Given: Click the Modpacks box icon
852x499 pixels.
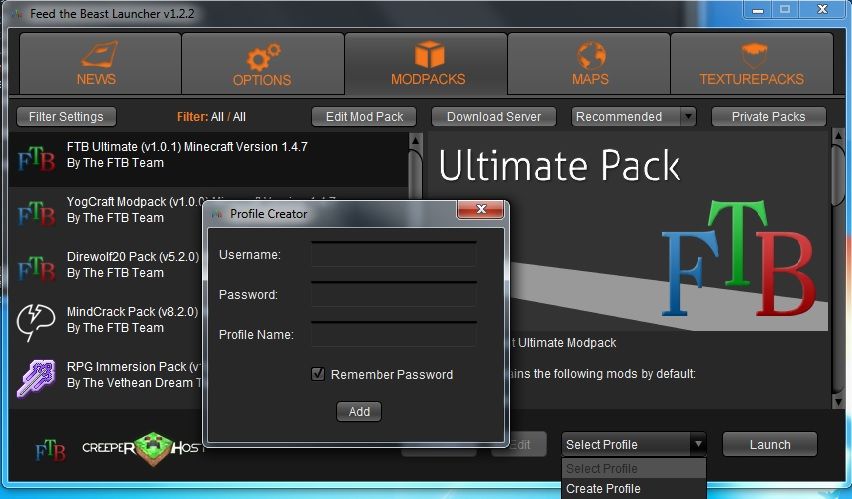Looking at the screenshot, I should [429, 55].
